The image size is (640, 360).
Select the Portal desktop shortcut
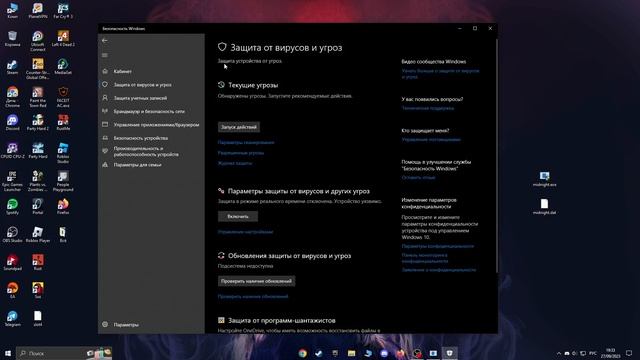38,207
